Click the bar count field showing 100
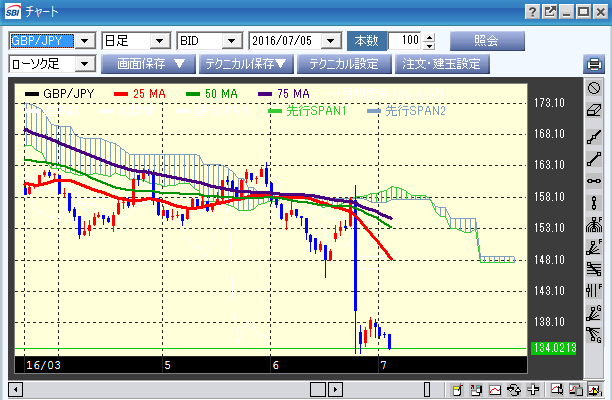612x400 pixels. point(405,41)
